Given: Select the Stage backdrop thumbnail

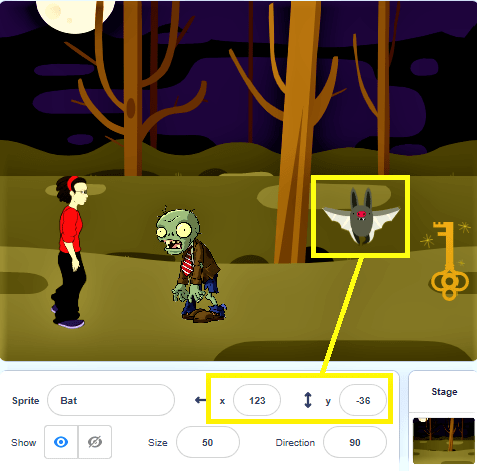Looking at the screenshot, I should (444, 440).
